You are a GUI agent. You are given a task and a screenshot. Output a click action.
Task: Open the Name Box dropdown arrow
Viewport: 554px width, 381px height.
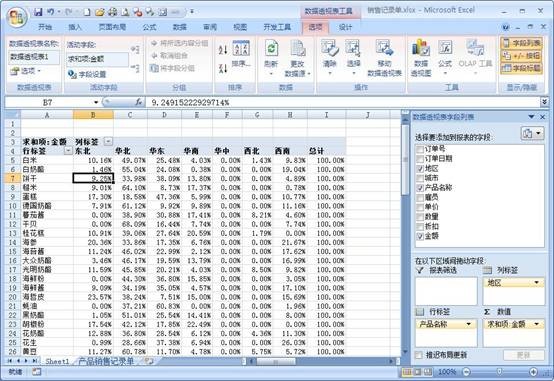pyautogui.click(x=96, y=102)
